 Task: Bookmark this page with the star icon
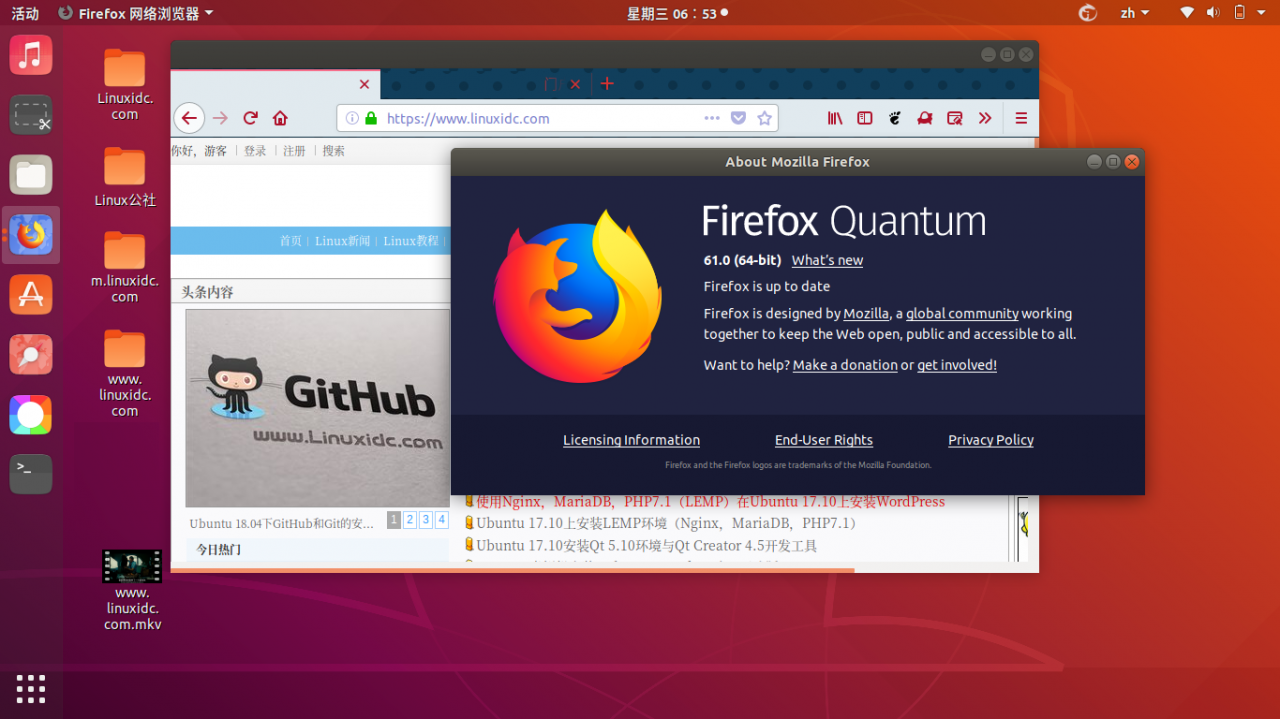(x=765, y=118)
